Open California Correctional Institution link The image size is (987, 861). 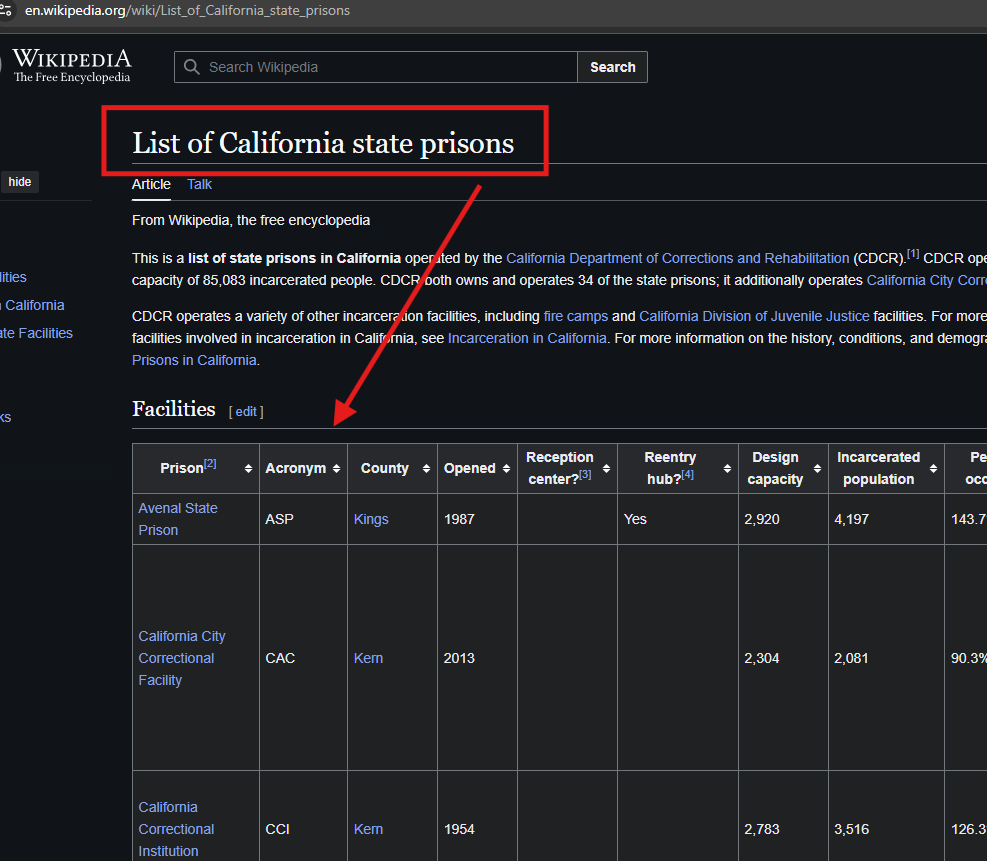point(176,829)
